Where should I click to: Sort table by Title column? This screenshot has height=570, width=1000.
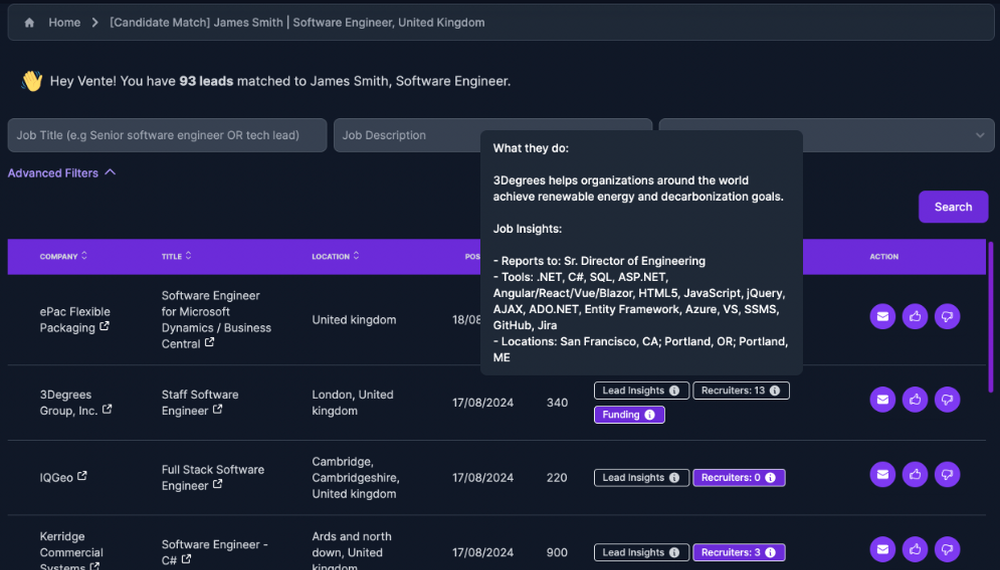tap(177, 257)
